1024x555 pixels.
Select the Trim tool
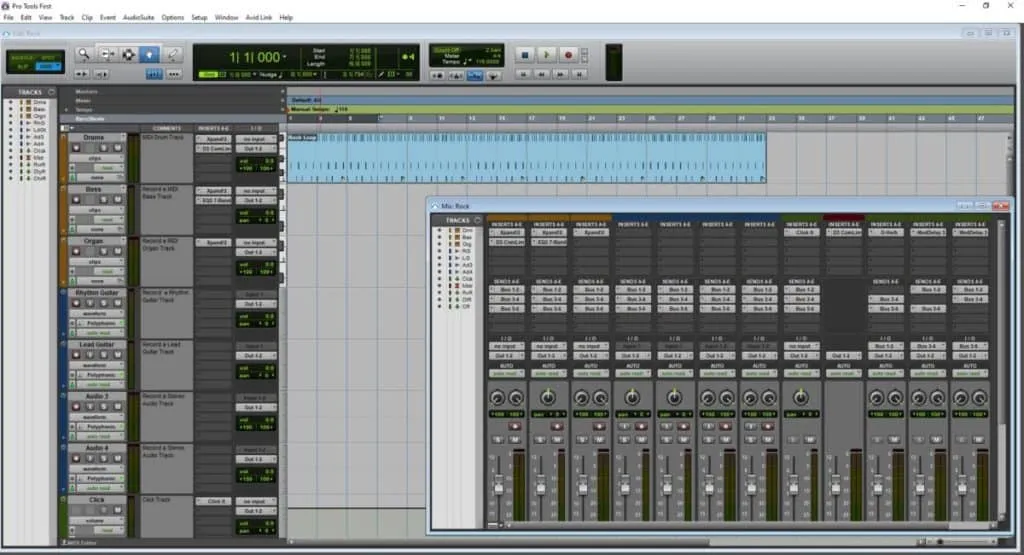pyautogui.click(x=107, y=55)
